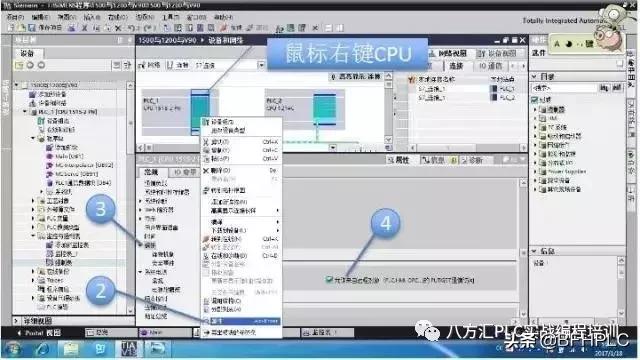This screenshot has width=640, height=360.
Task: Click the cut scissors icon in toolbar
Action: tap(84, 28)
